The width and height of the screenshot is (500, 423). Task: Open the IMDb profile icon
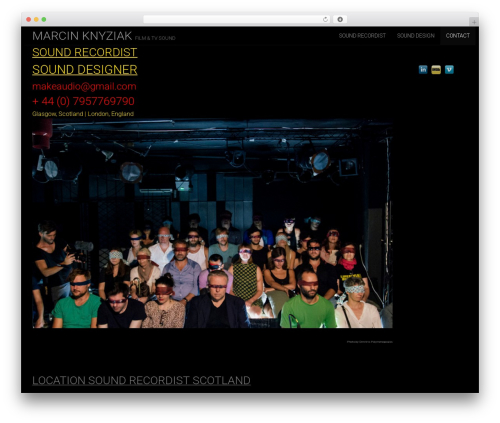point(436,69)
